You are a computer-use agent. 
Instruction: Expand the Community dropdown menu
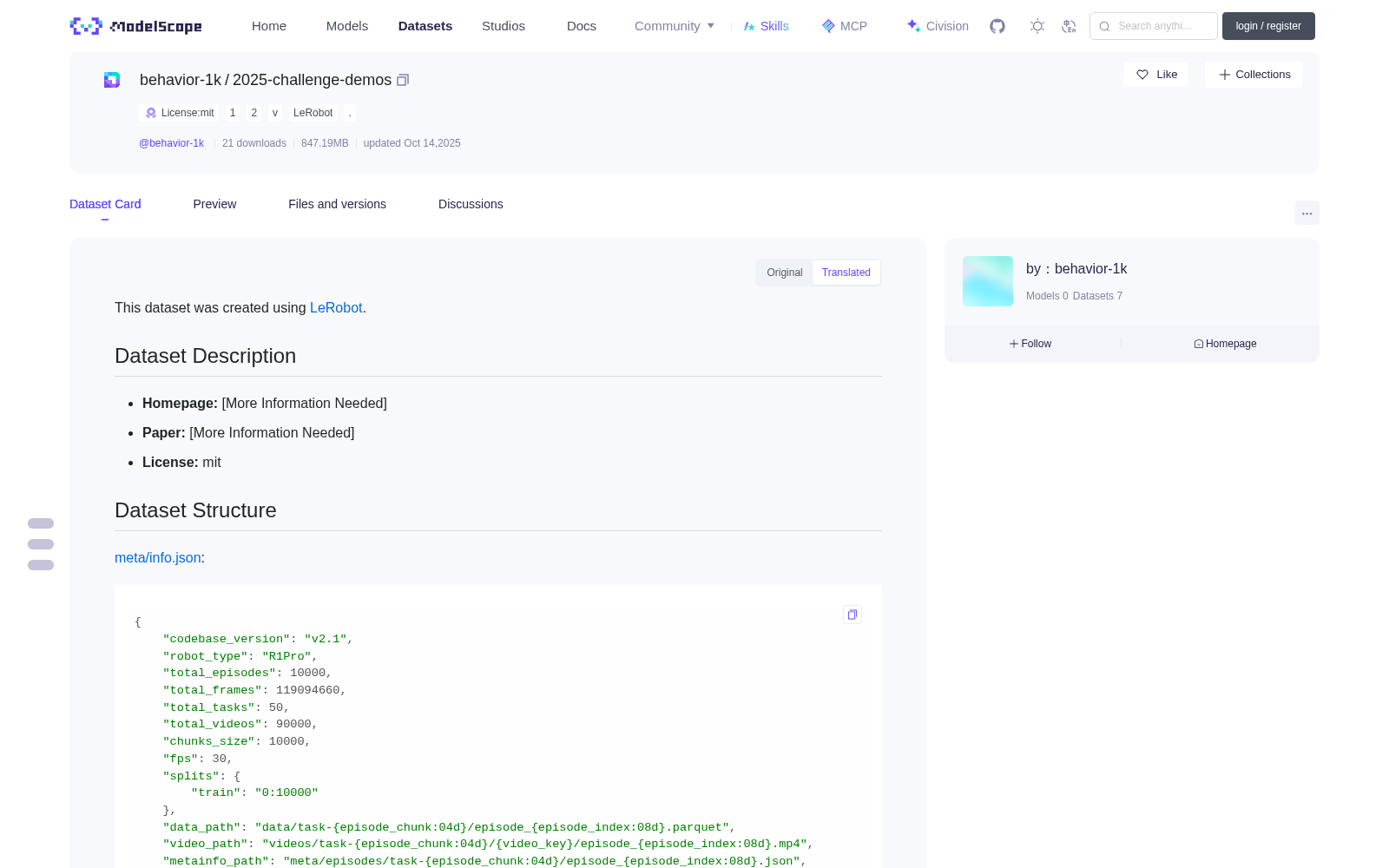click(x=675, y=26)
